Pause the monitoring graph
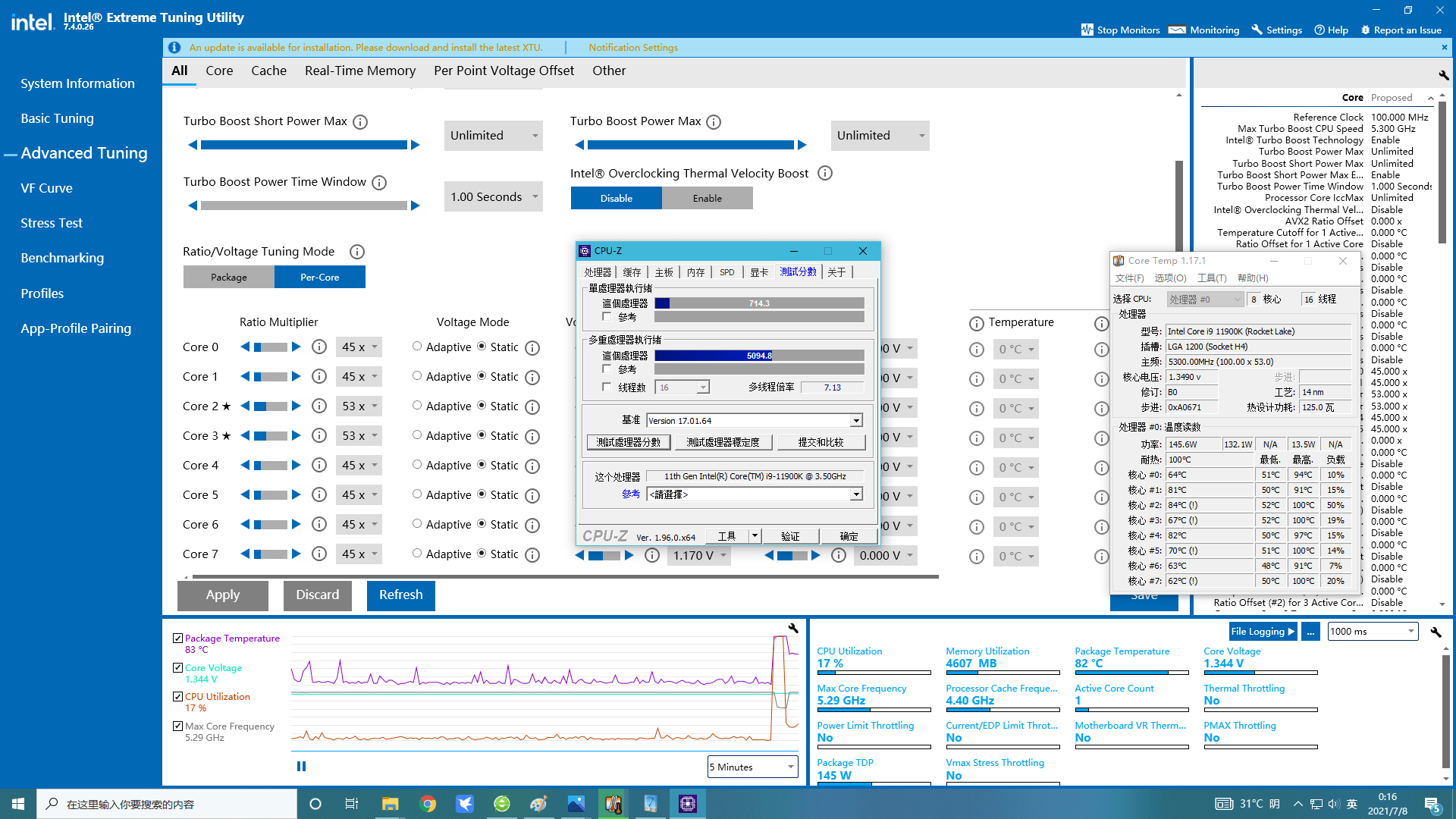Viewport: 1456px width, 819px height. pyautogui.click(x=301, y=767)
